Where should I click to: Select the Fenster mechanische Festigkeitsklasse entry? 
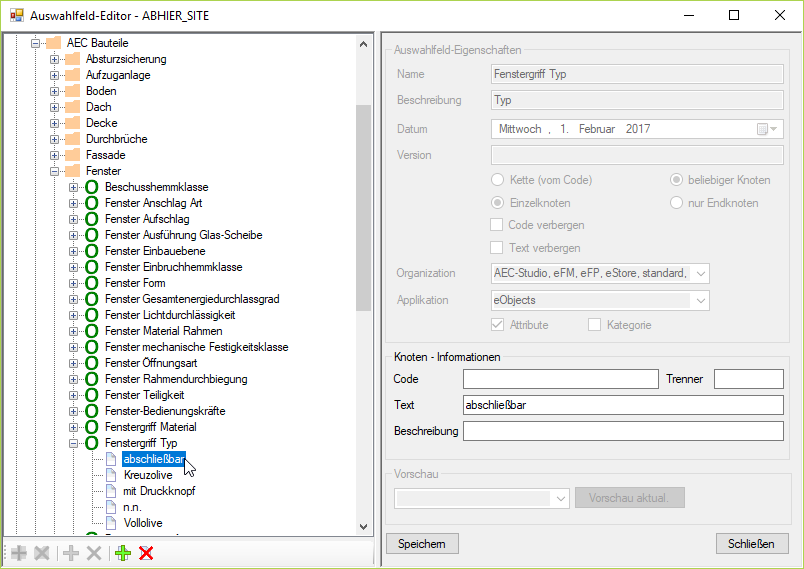pos(197,347)
